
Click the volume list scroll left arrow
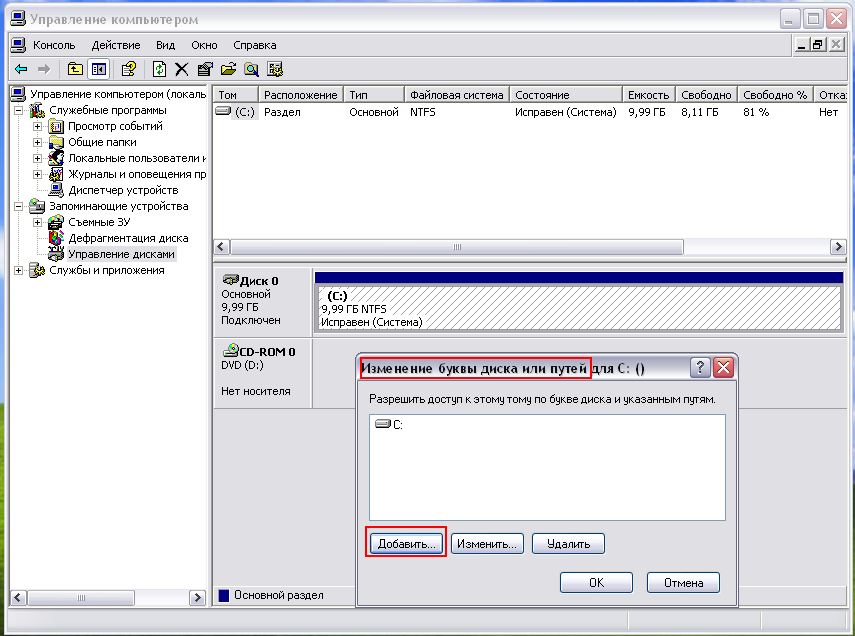point(221,247)
